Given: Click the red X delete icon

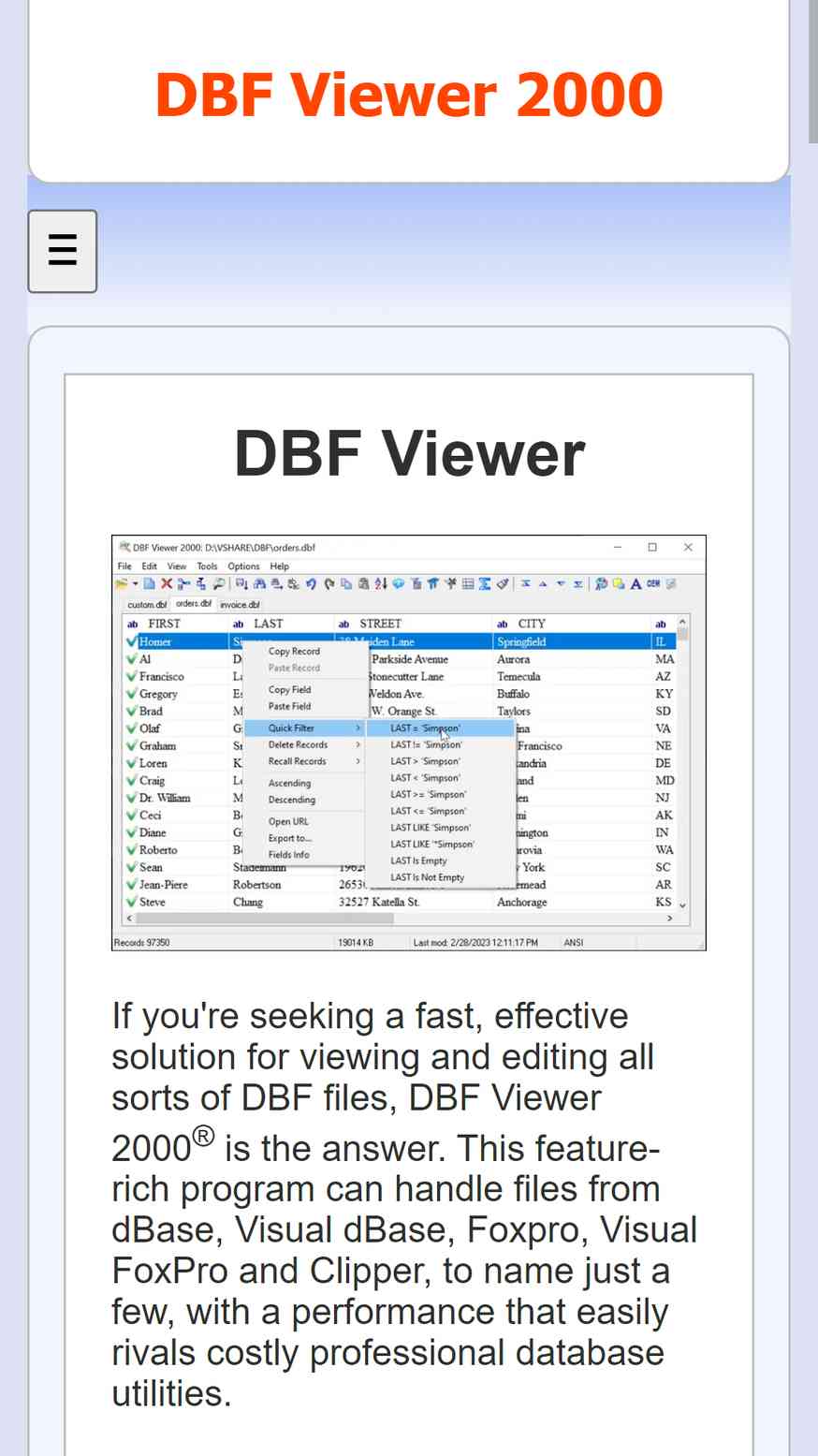Looking at the screenshot, I should point(167,583).
